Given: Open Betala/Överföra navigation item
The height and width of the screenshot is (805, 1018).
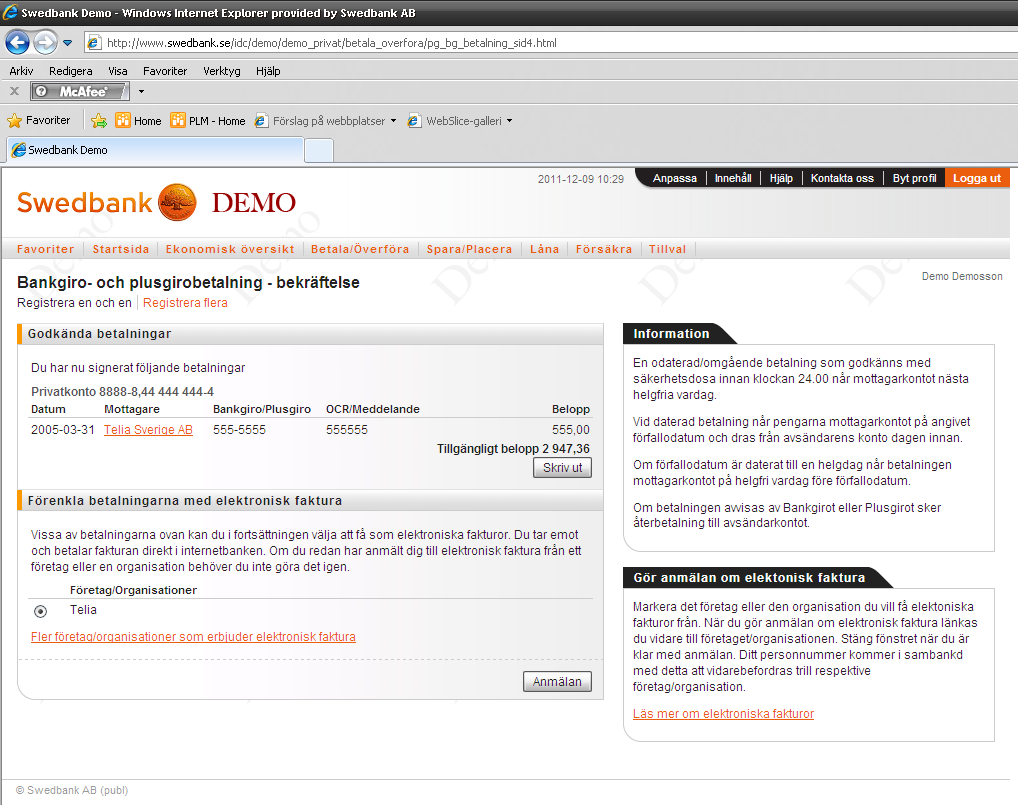Looking at the screenshot, I should click(x=360, y=249).
